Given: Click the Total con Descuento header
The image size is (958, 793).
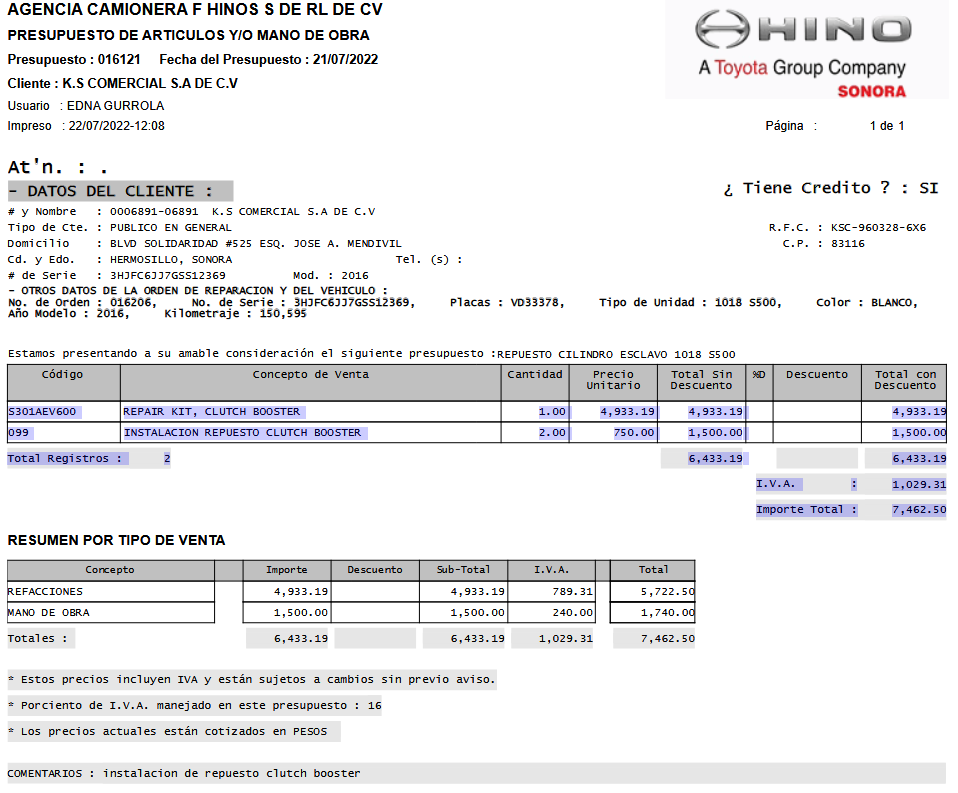Looking at the screenshot, I should coord(904,380).
